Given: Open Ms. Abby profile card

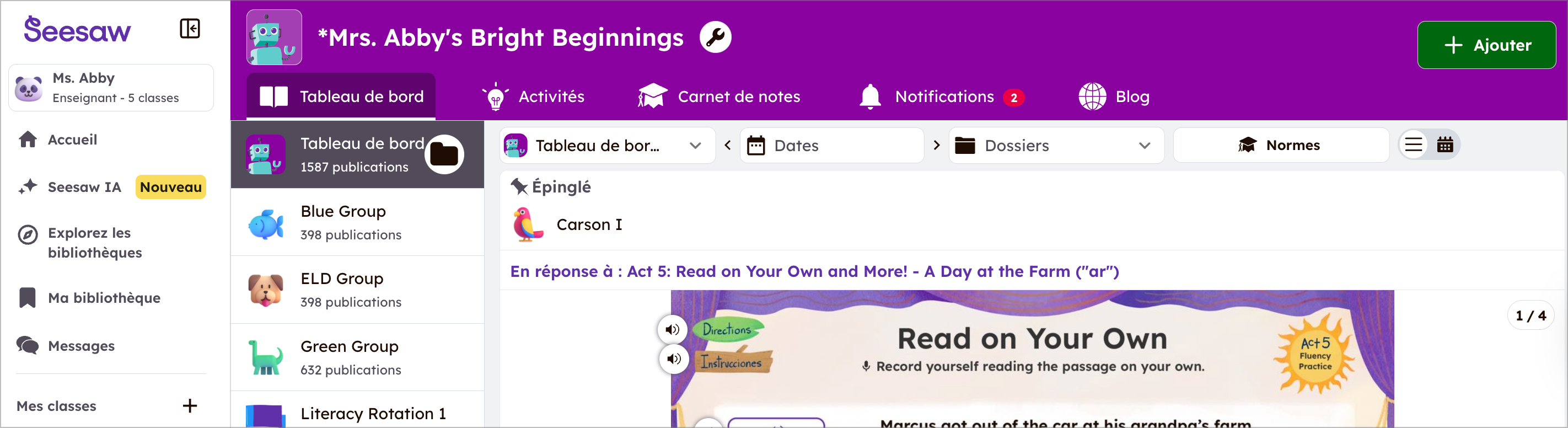Looking at the screenshot, I should point(111,88).
